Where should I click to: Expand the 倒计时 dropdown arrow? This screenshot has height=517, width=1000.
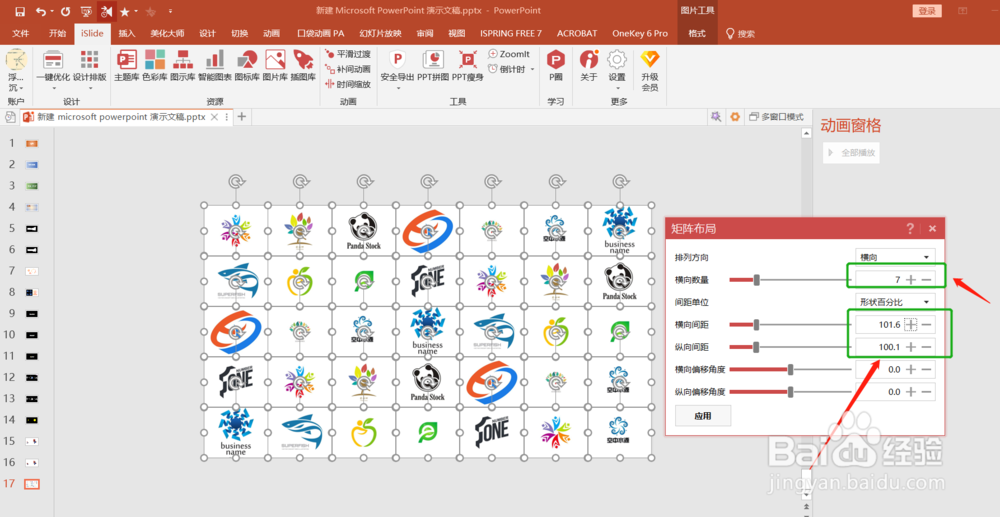[x=532, y=69]
